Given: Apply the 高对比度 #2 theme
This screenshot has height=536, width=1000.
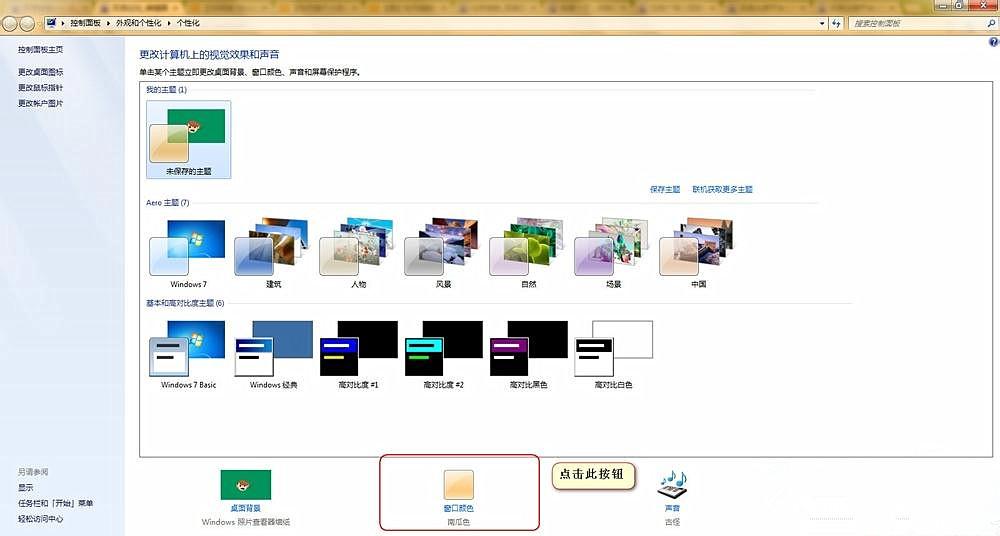Looking at the screenshot, I should point(443,354).
